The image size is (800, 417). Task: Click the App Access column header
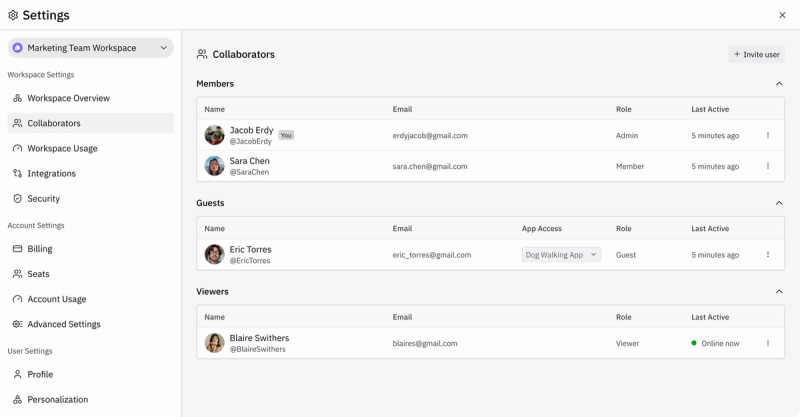(x=542, y=229)
